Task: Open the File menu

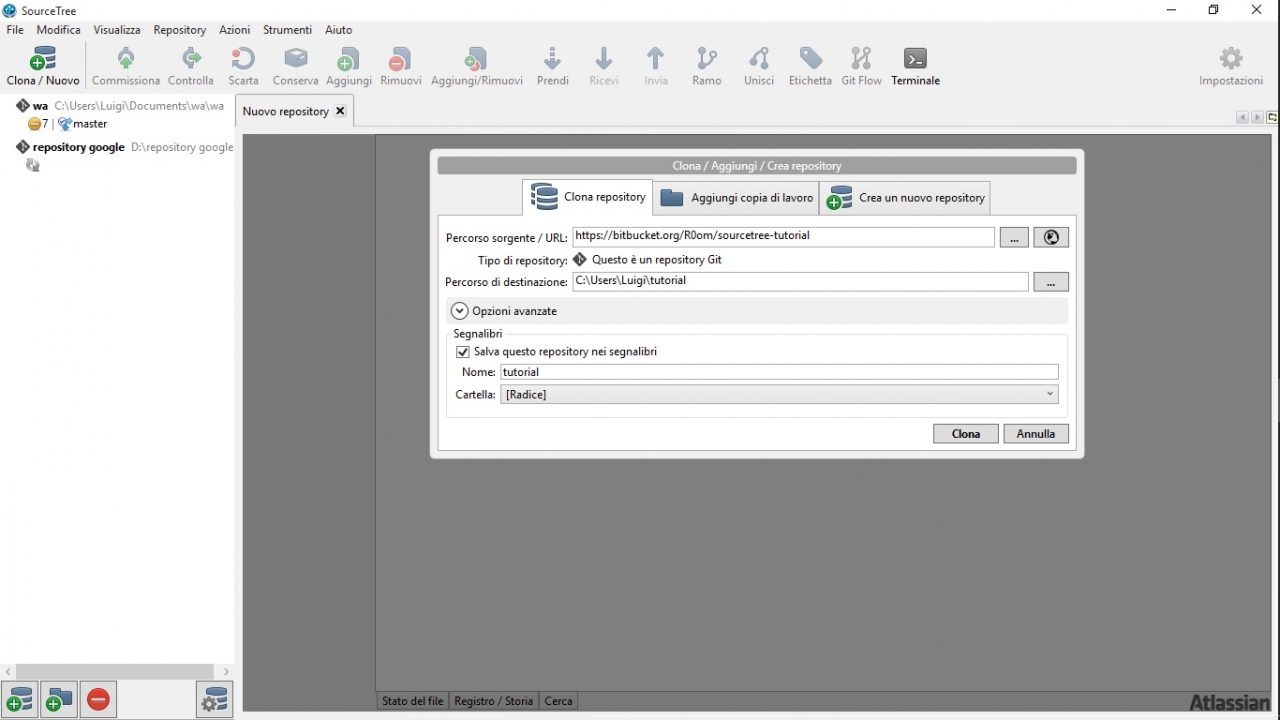Action: tap(15, 30)
